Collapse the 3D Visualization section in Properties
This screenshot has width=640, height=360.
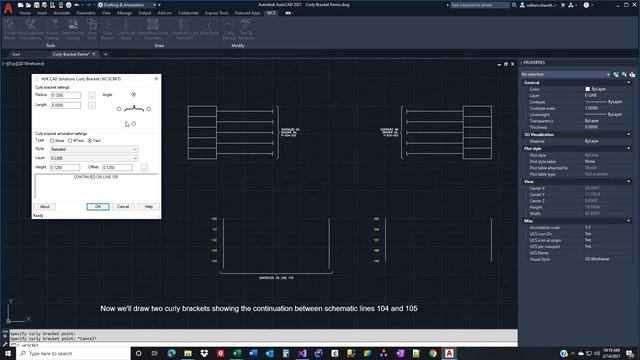tap(629, 134)
